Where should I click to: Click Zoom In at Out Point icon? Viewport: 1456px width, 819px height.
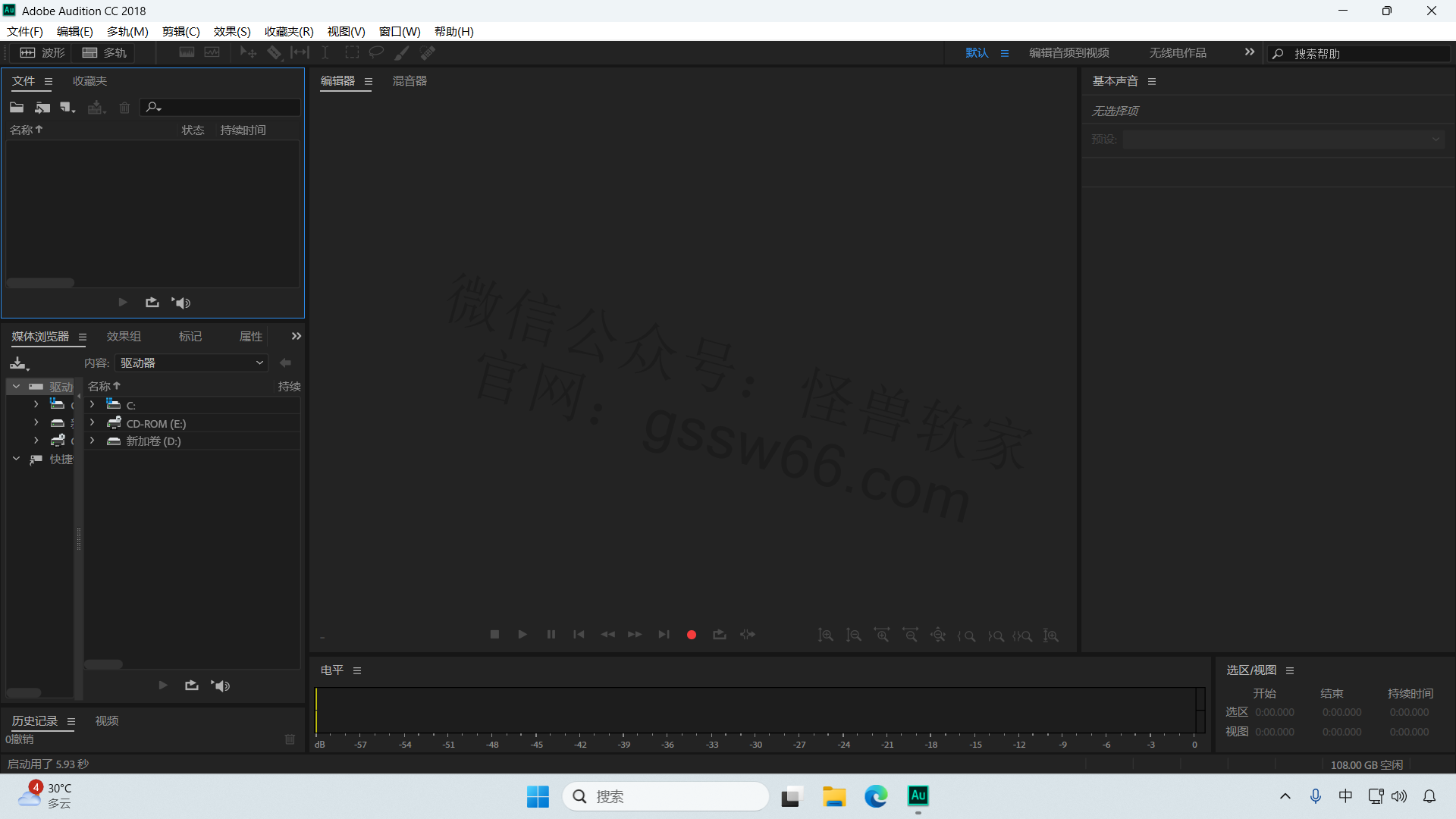pyautogui.click(x=996, y=635)
